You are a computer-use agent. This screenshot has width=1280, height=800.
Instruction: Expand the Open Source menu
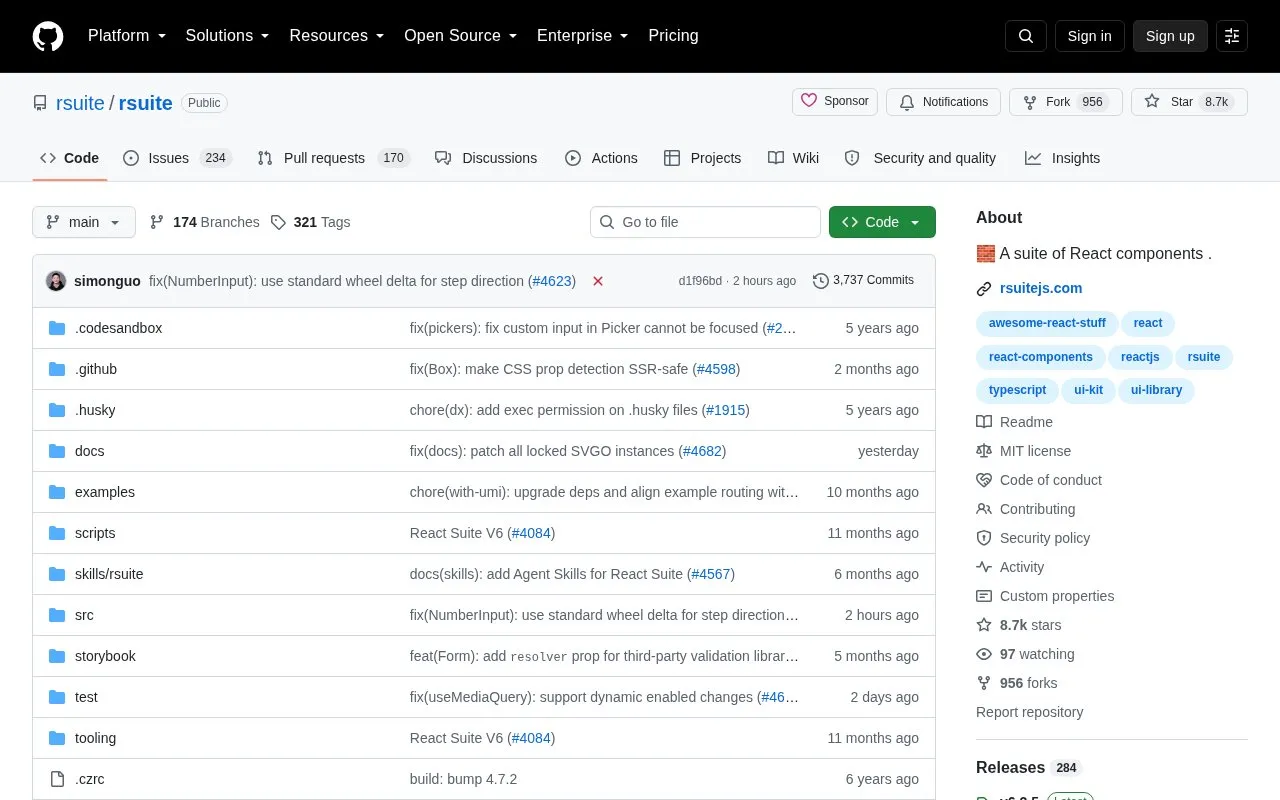coord(460,36)
